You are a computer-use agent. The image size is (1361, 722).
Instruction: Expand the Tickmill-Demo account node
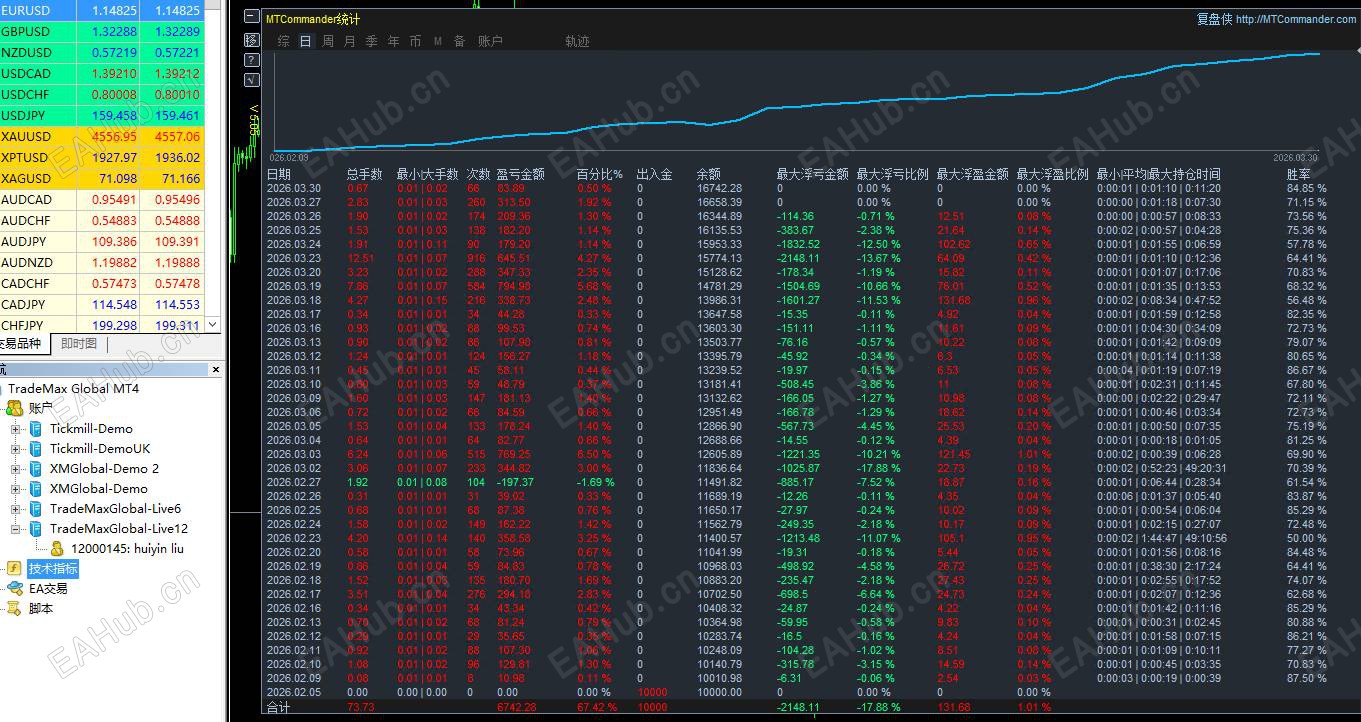[x=16, y=429]
